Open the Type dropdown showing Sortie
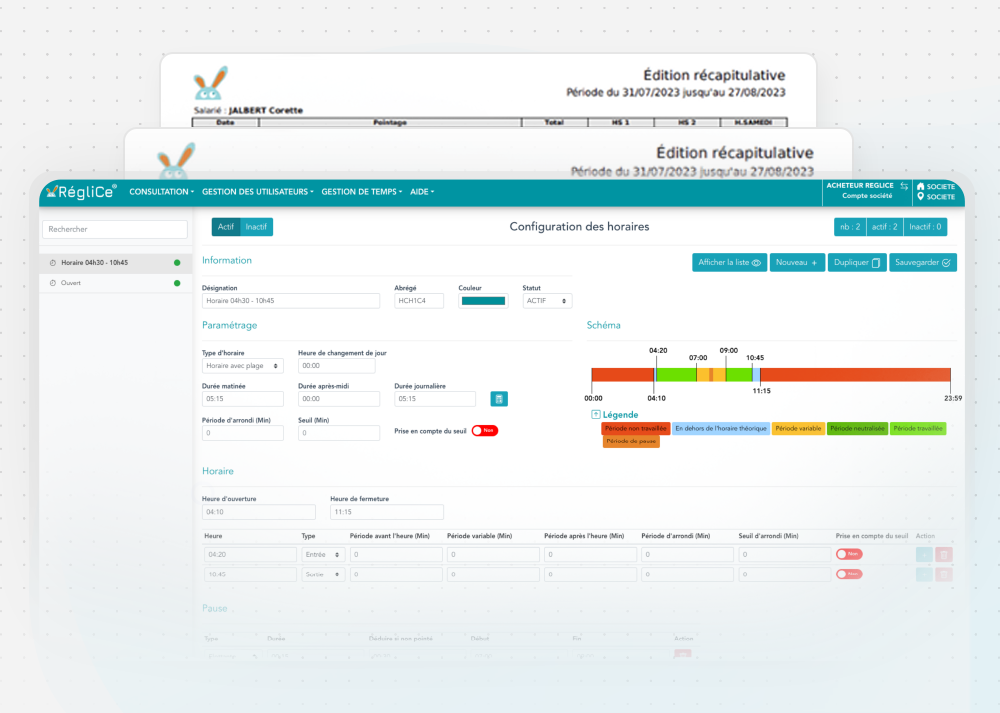The height and width of the screenshot is (713, 1000). click(323, 575)
